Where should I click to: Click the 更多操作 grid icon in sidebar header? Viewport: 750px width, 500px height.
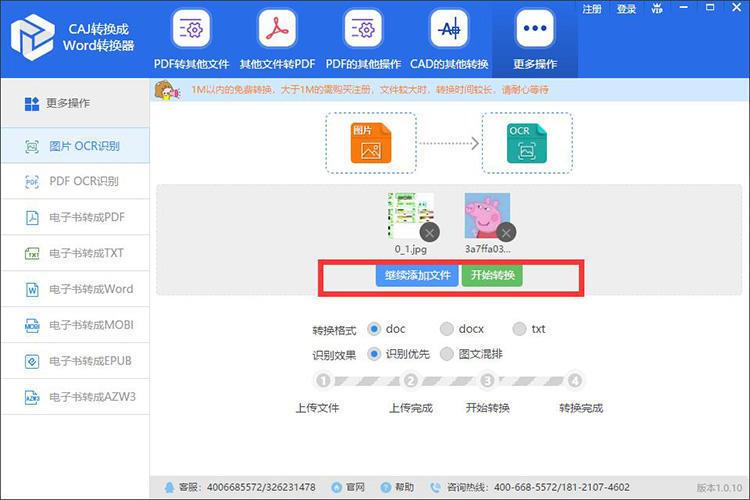[32, 103]
